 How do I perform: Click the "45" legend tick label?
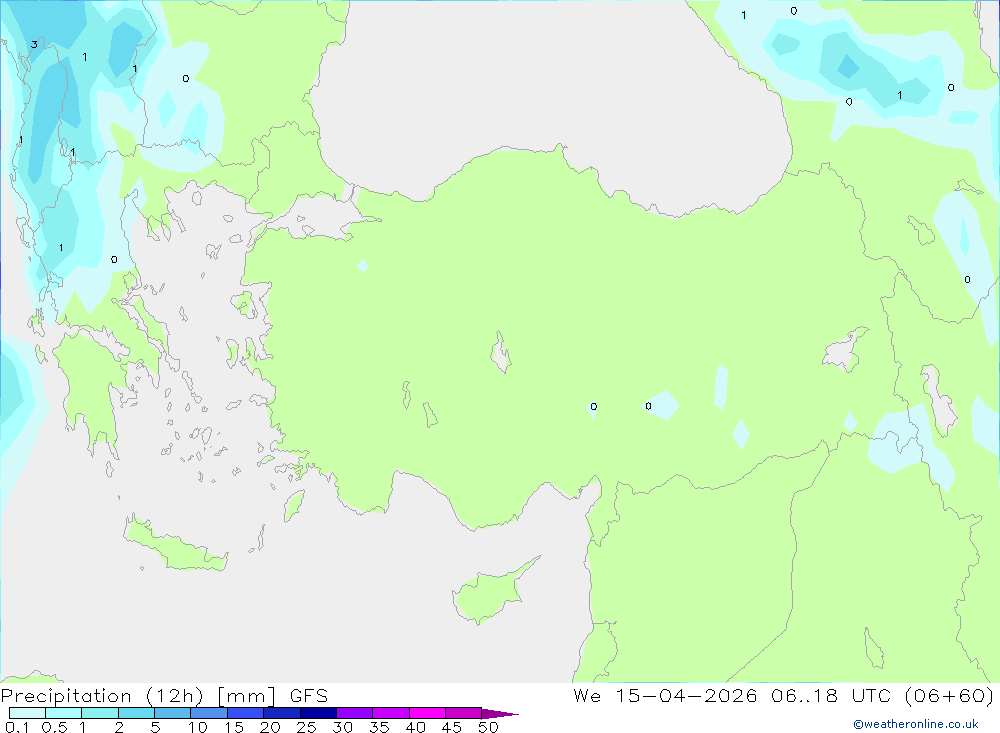[452, 727]
